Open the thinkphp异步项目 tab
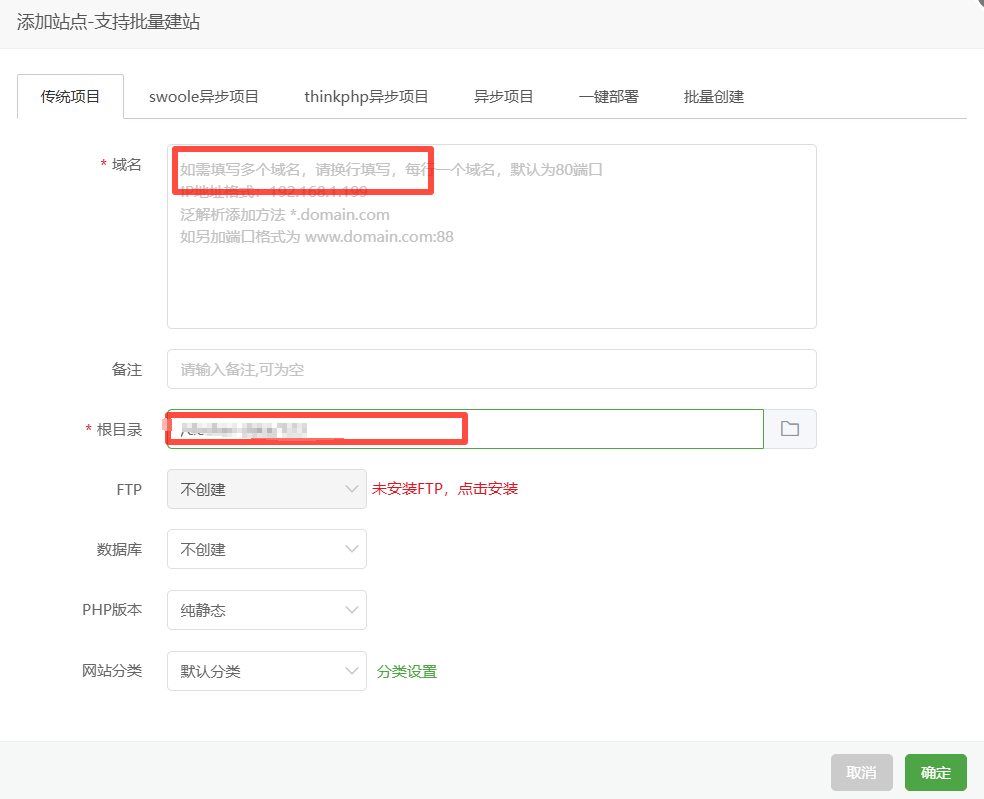This screenshot has width=984, height=799. pyautogui.click(x=366, y=97)
